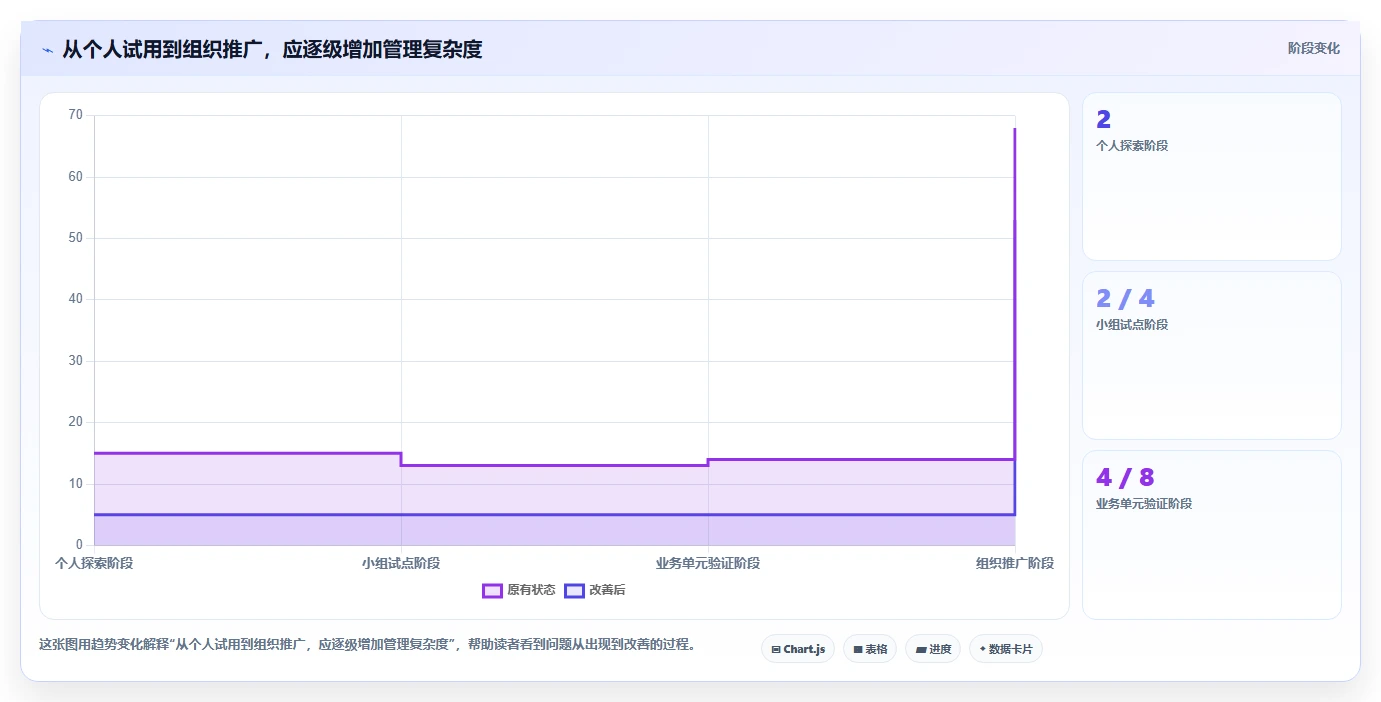Viewport: 1381px width, 702px height.
Task: Click the chart description caption below
Action: 367,644
